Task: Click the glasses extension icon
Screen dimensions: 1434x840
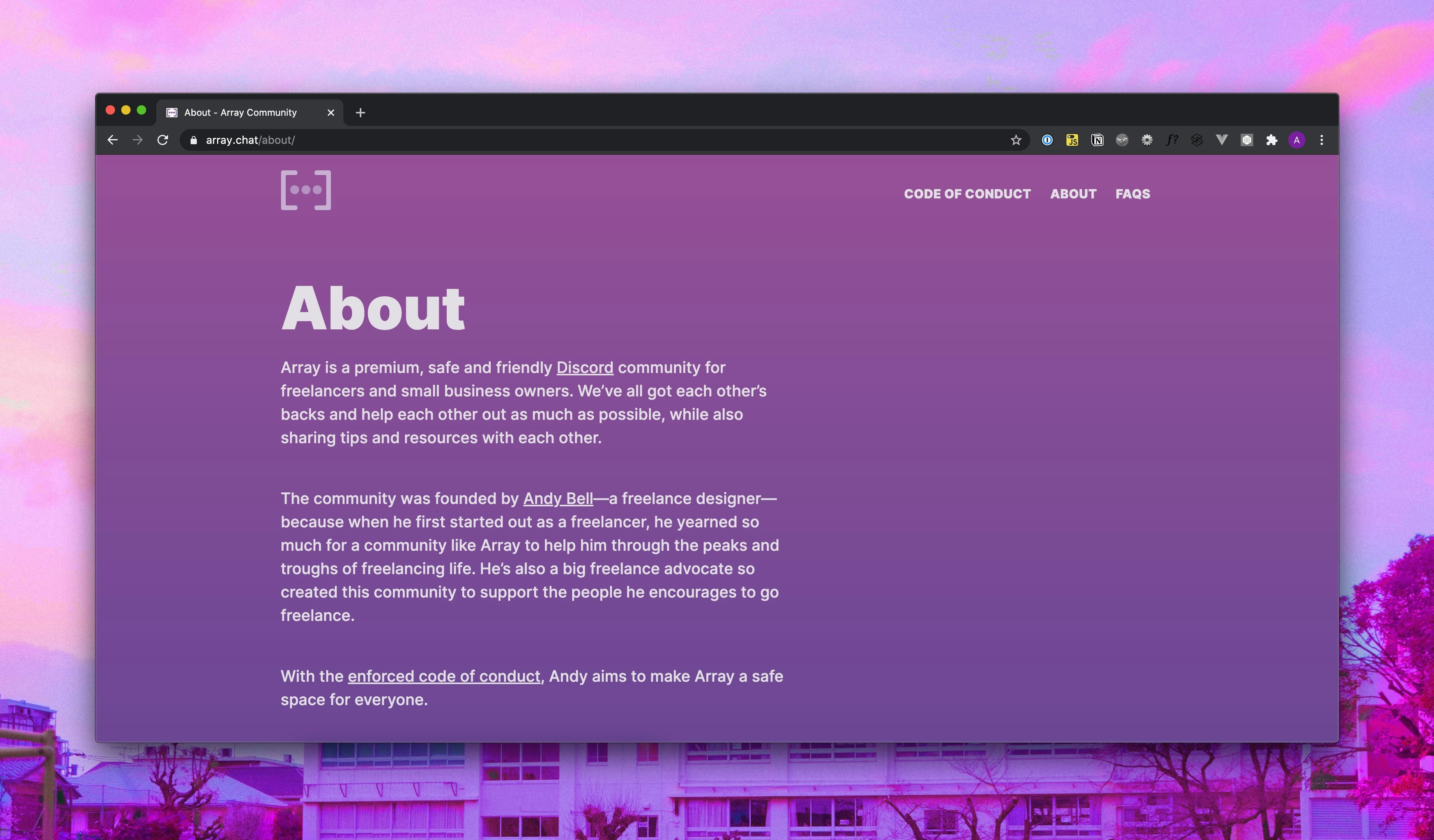Action: [1122, 140]
